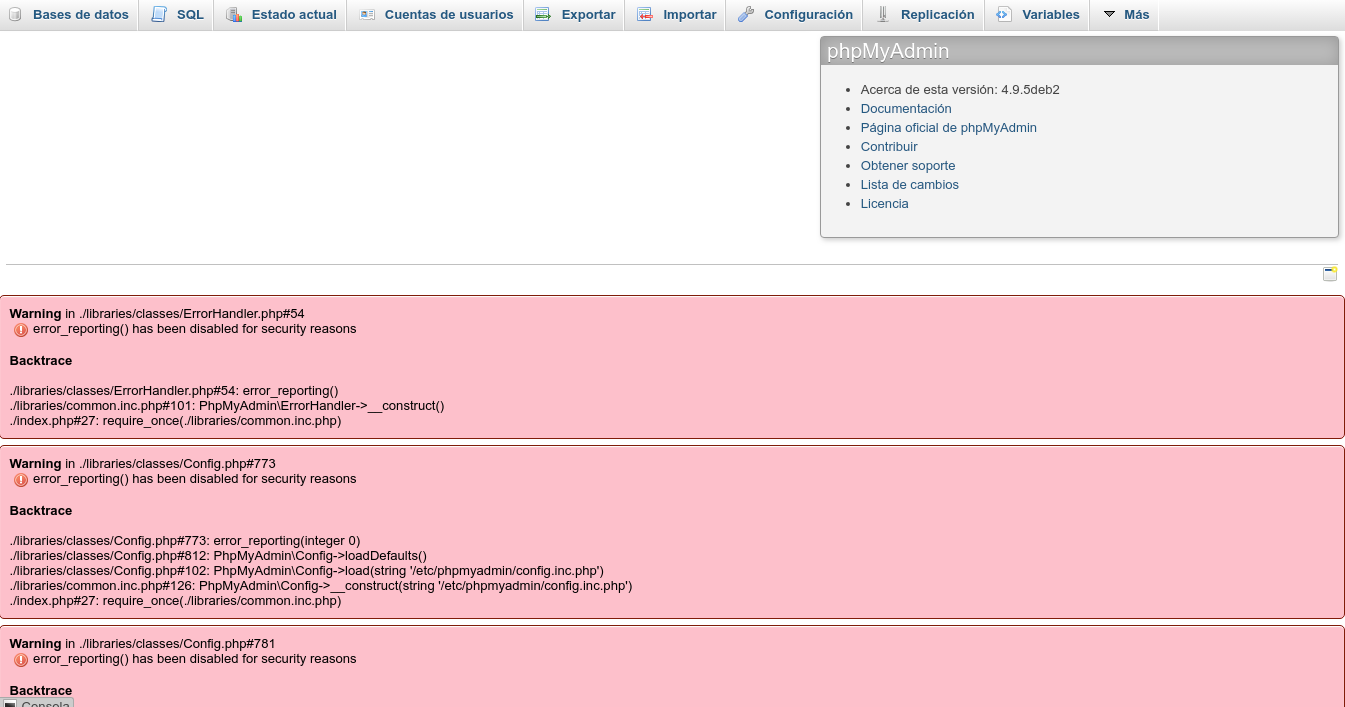
Task: Click Backtrace heading in second warning
Action: point(41,511)
